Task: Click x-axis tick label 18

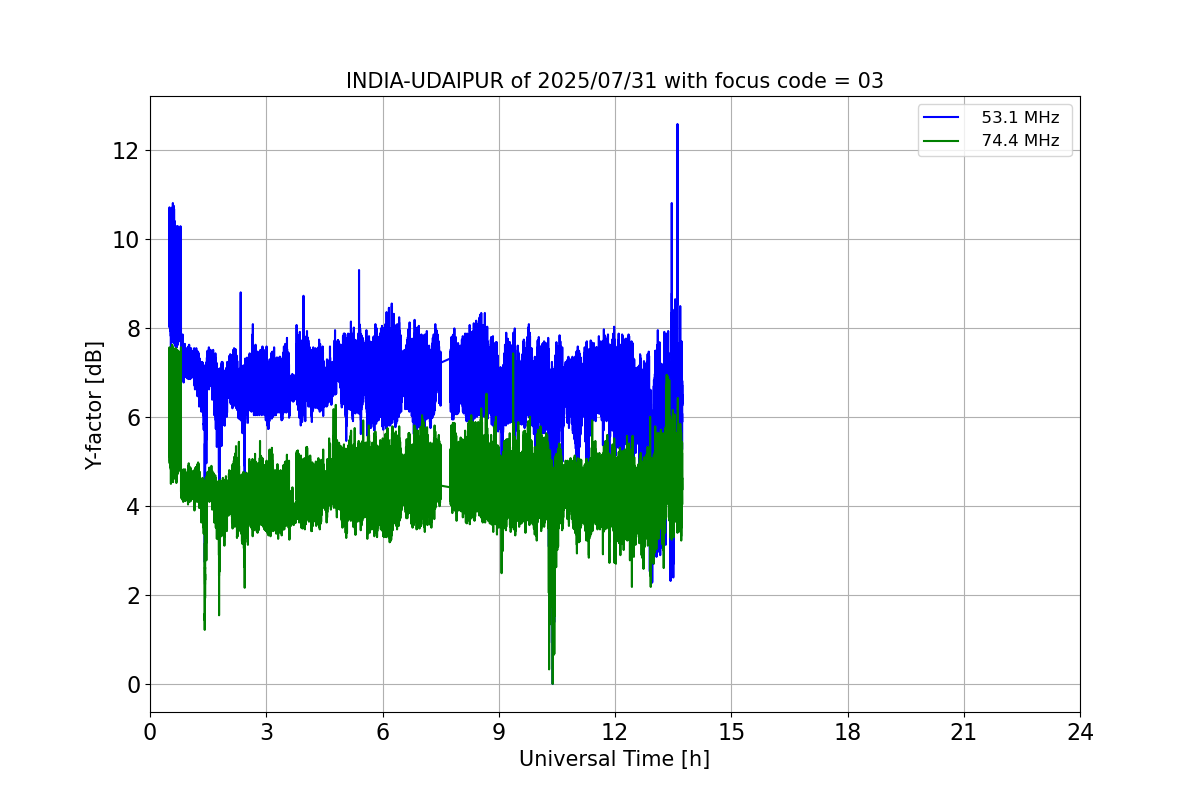Action: [848, 732]
